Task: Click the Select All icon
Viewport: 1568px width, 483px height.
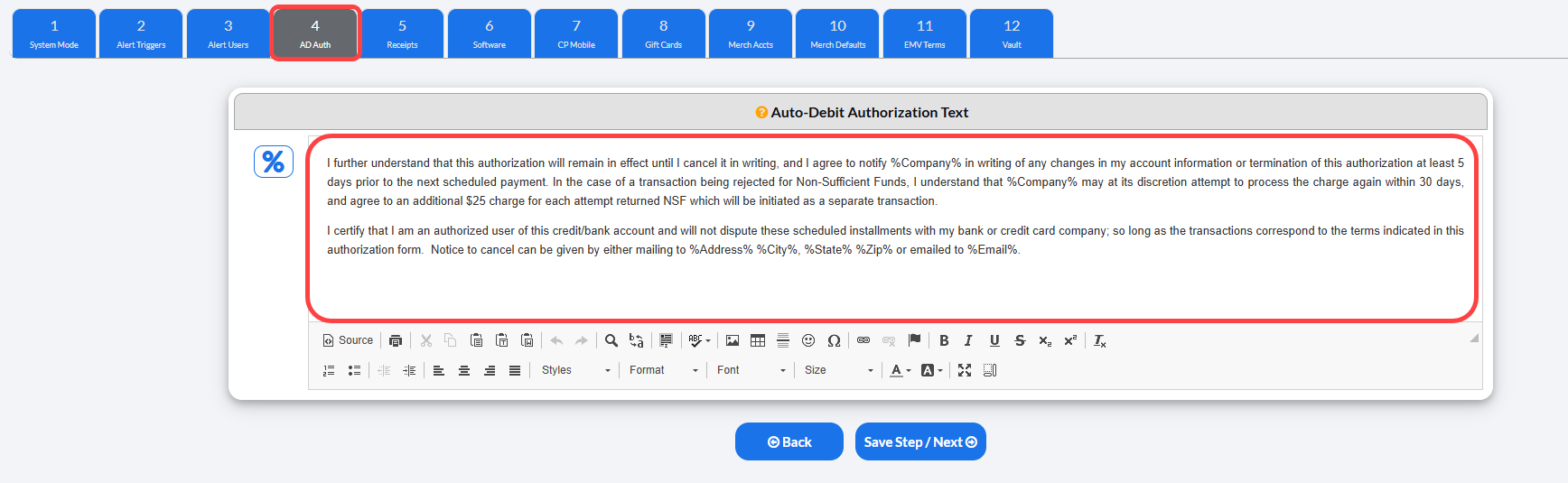Action: (666, 340)
